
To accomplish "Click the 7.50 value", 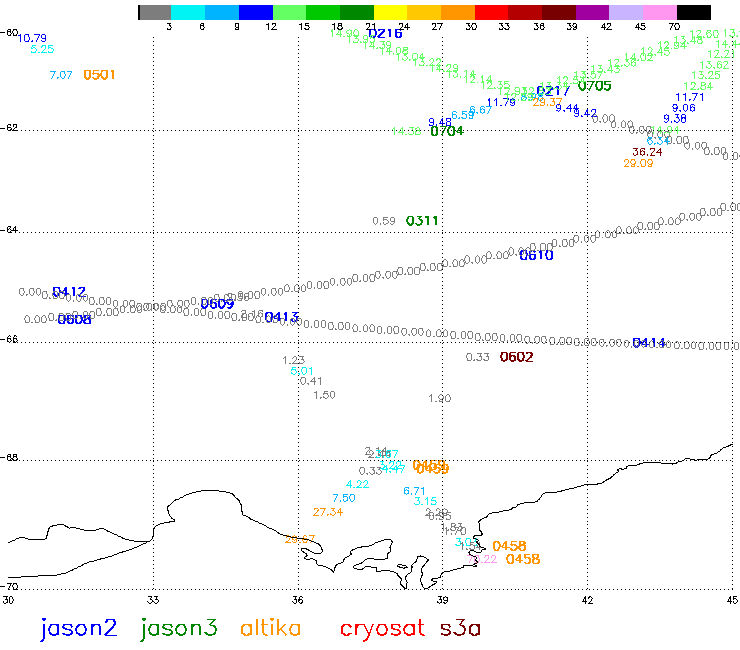I will (x=344, y=498).
